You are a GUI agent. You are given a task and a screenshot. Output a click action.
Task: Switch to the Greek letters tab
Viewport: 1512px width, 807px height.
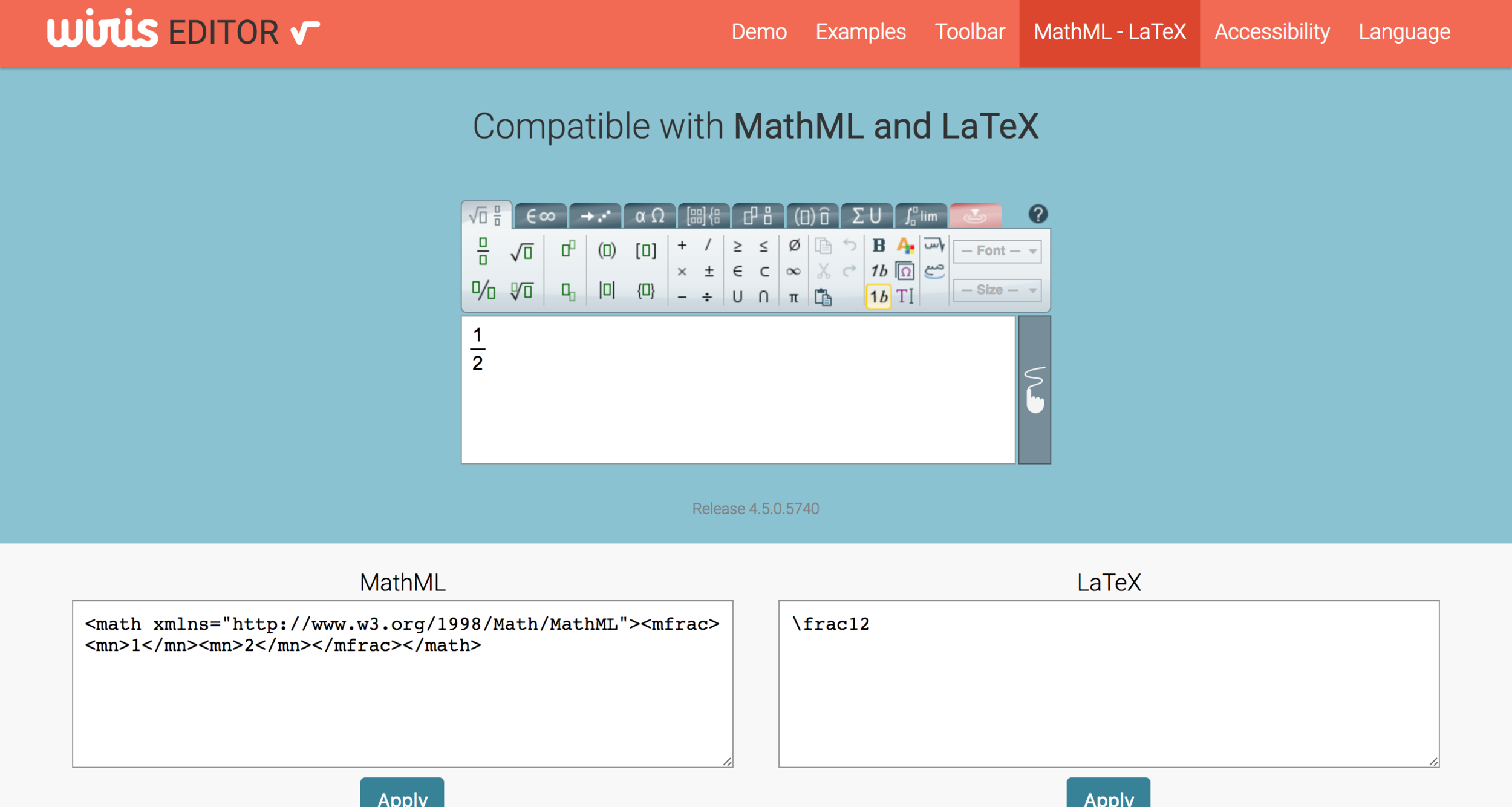[x=650, y=216]
